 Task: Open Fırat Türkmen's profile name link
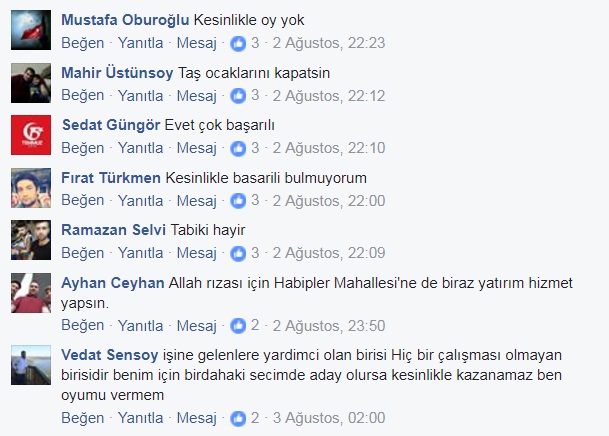(x=111, y=178)
